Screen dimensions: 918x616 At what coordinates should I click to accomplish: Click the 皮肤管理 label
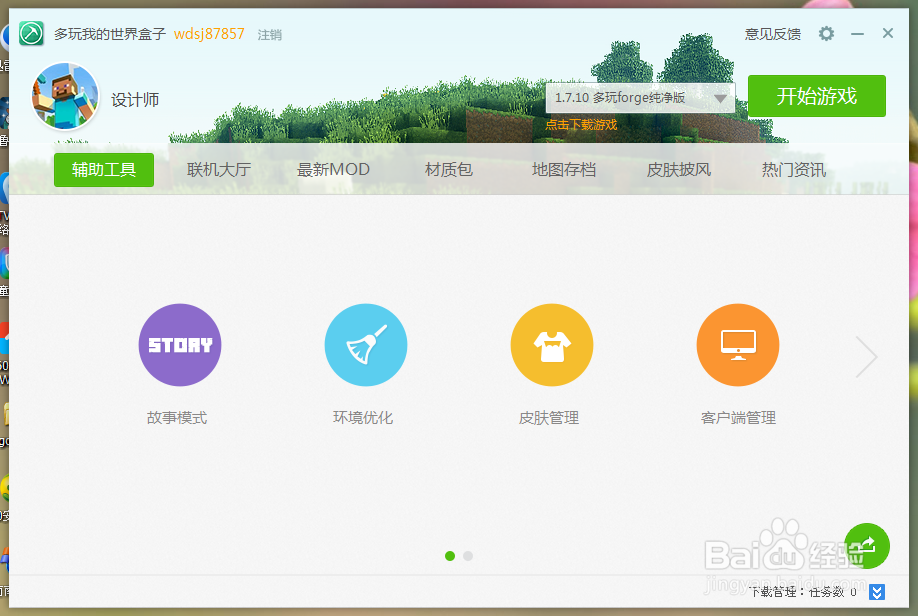tap(549, 417)
